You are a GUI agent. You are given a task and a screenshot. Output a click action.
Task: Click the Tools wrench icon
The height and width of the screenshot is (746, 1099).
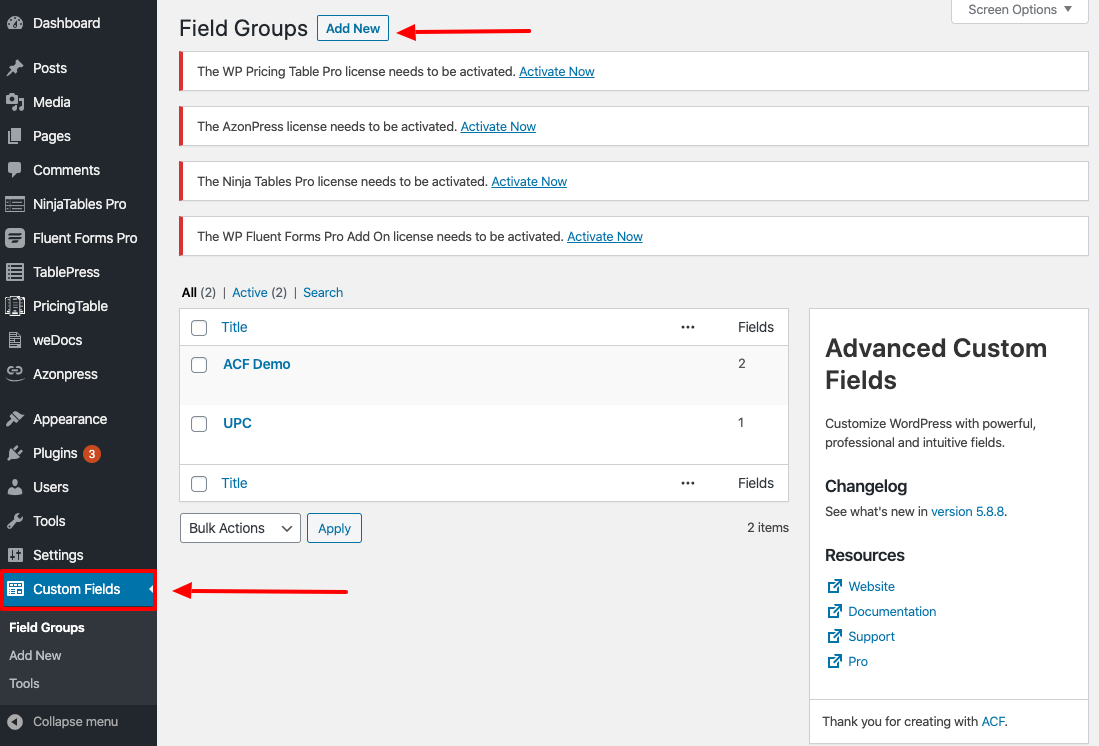(15, 521)
